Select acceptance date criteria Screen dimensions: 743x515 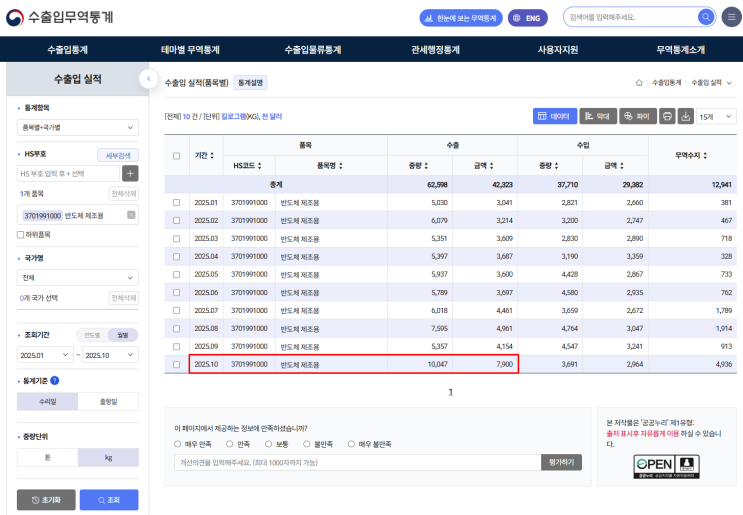pyautogui.click(x=47, y=401)
